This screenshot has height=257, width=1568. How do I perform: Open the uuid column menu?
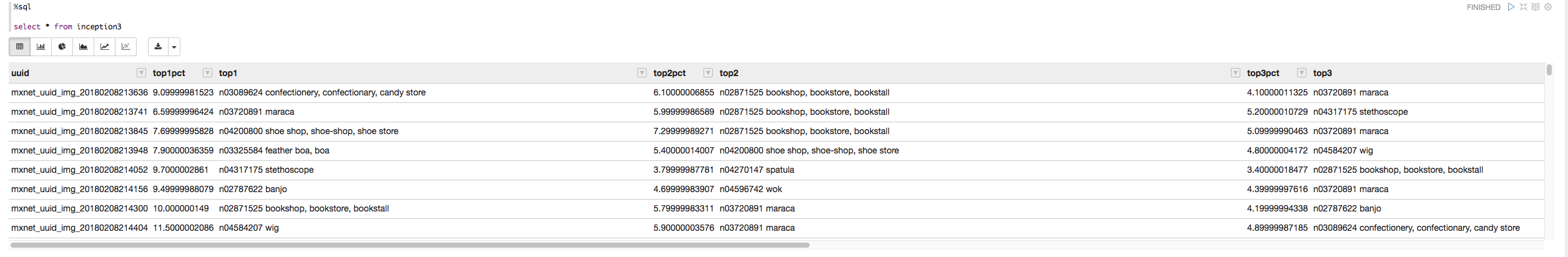click(141, 73)
